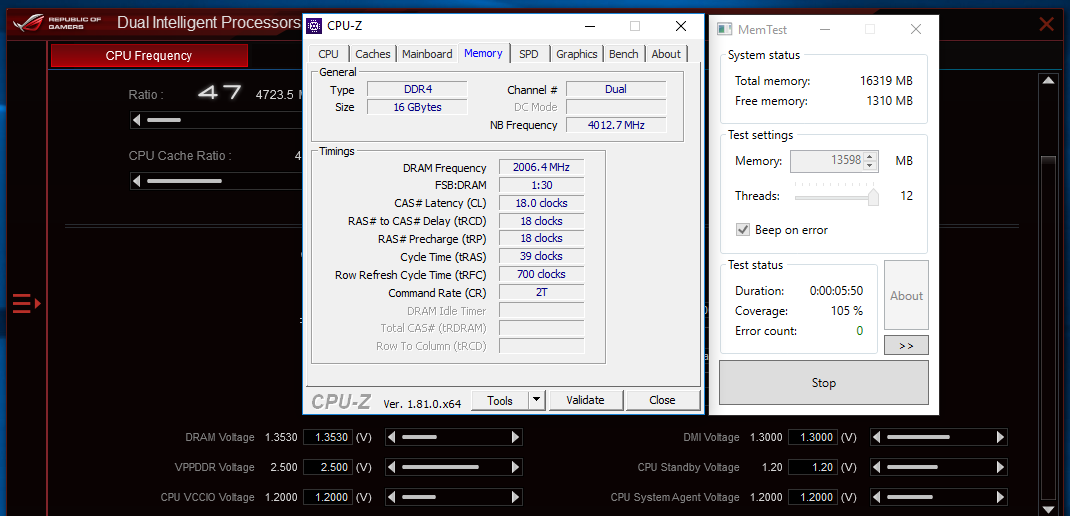
Task: Increase DRAM Voltage with right arrow
Action: pos(516,437)
